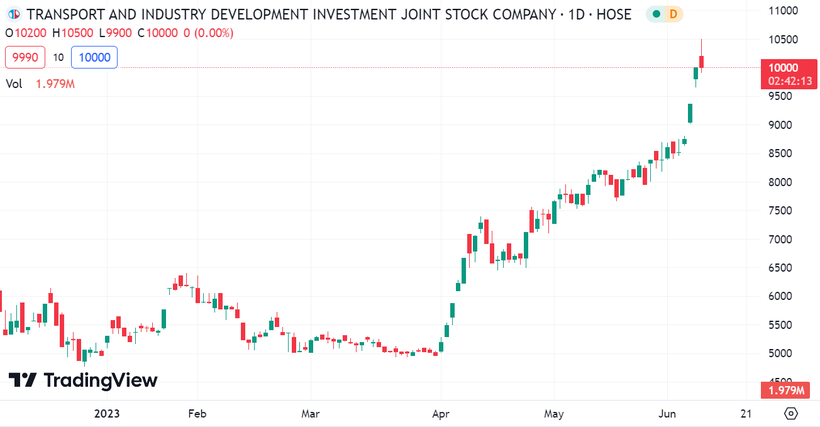Click the current price 10000 label on axis
This screenshot has width=820, height=427.
782,66
